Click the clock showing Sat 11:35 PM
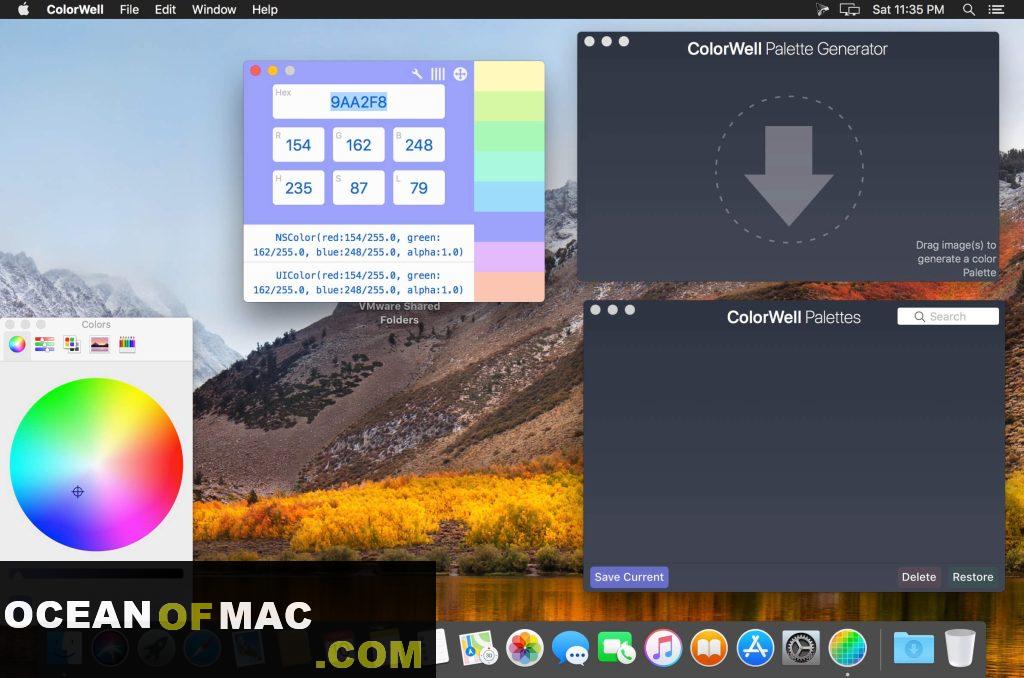Viewport: 1024px width, 678px height. tap(908, 9)
